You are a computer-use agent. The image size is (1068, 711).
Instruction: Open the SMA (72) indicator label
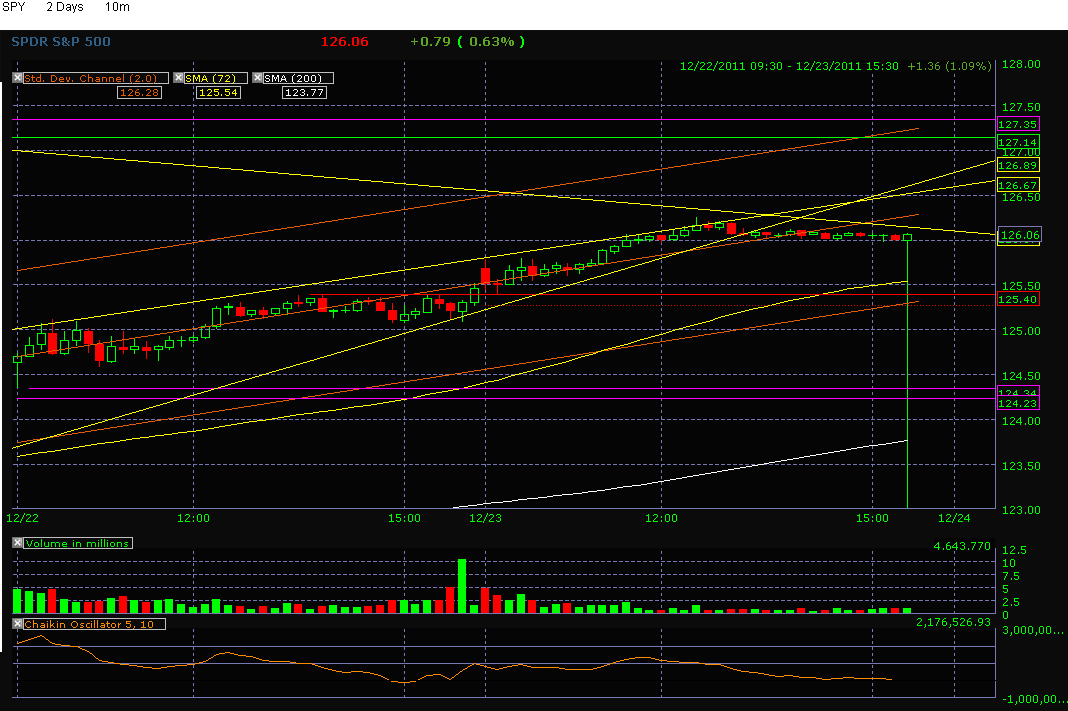(215, 78)
